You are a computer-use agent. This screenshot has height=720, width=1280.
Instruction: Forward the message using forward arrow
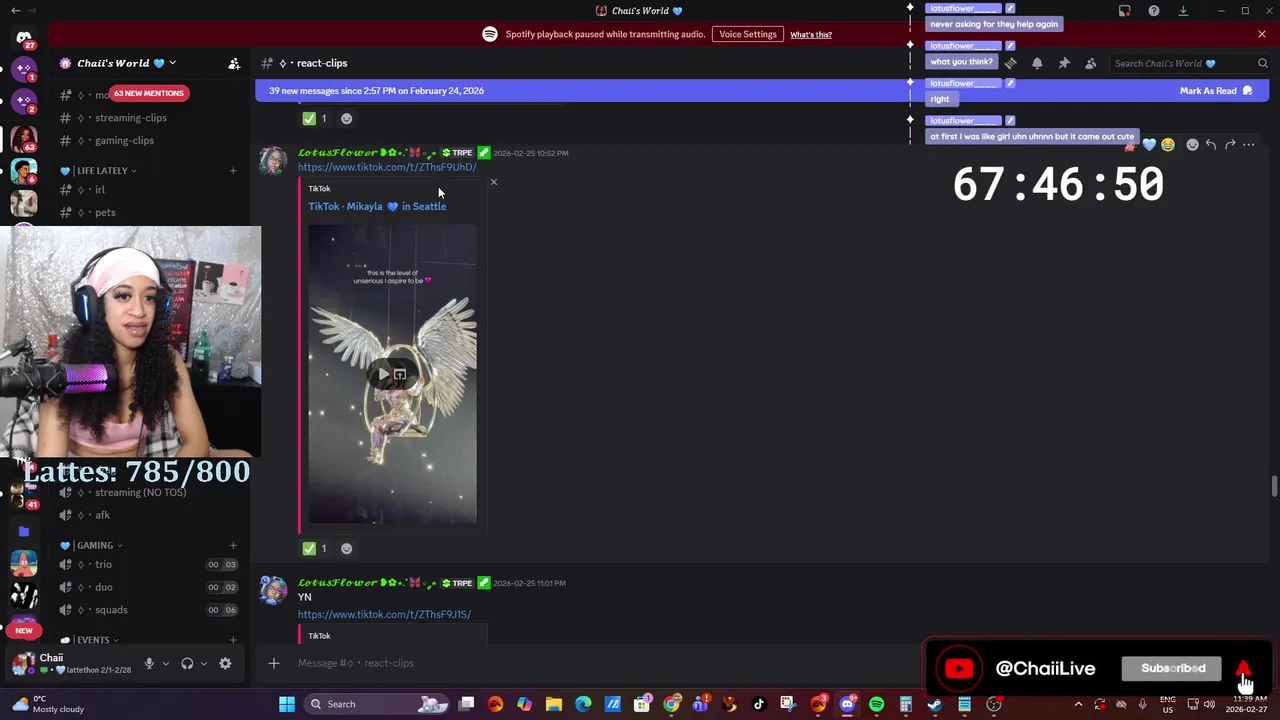point(1230,145)
